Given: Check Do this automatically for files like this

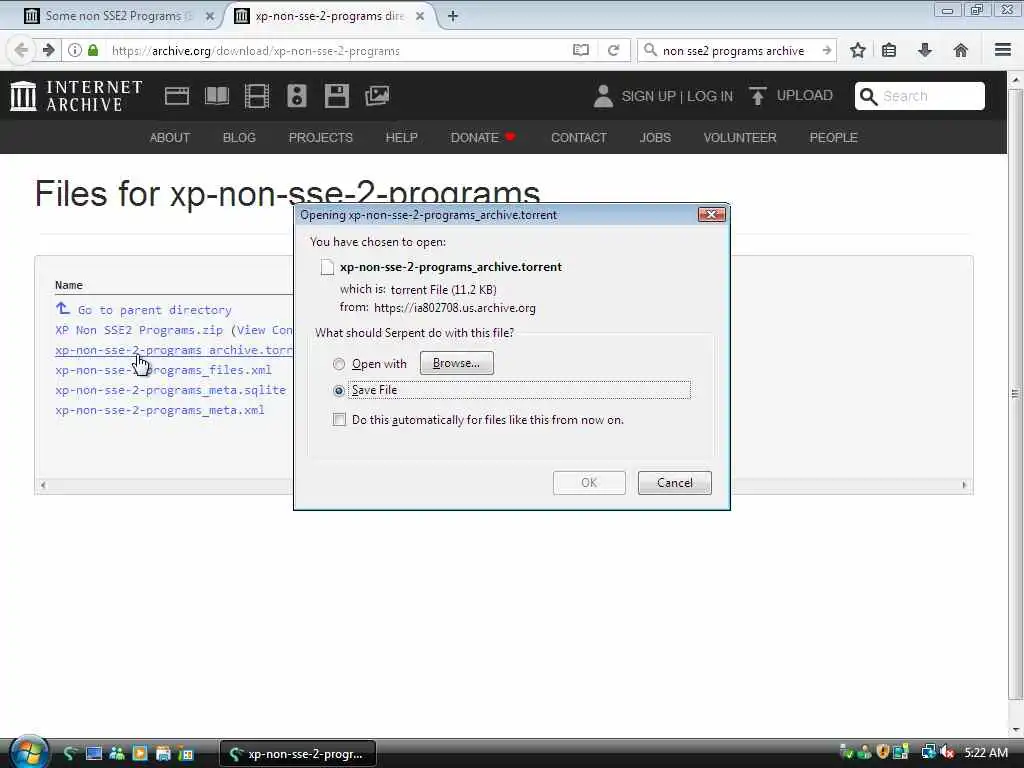Looking at the screenshot, I should [339, 419].
